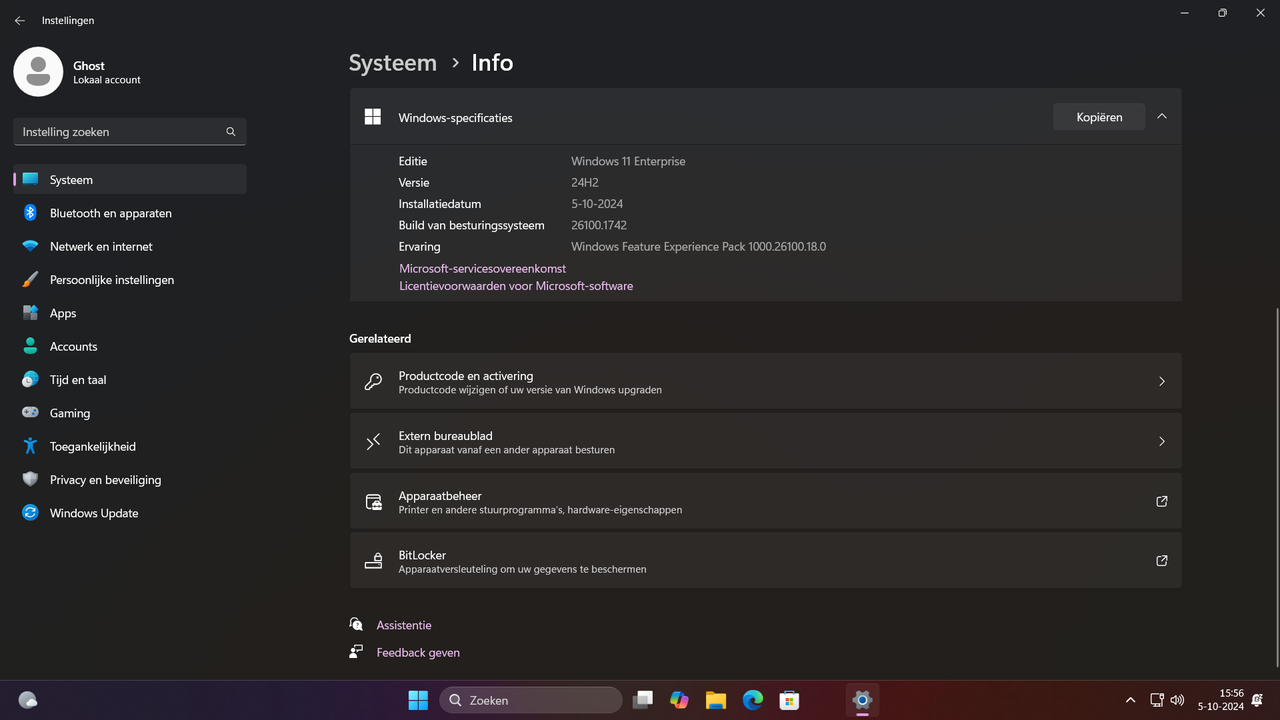Image resolution: width=1280 pixels, height=720 pixels.
Task: Click the external-link icon for BitLocker
Action: [x=1162, y=561]
